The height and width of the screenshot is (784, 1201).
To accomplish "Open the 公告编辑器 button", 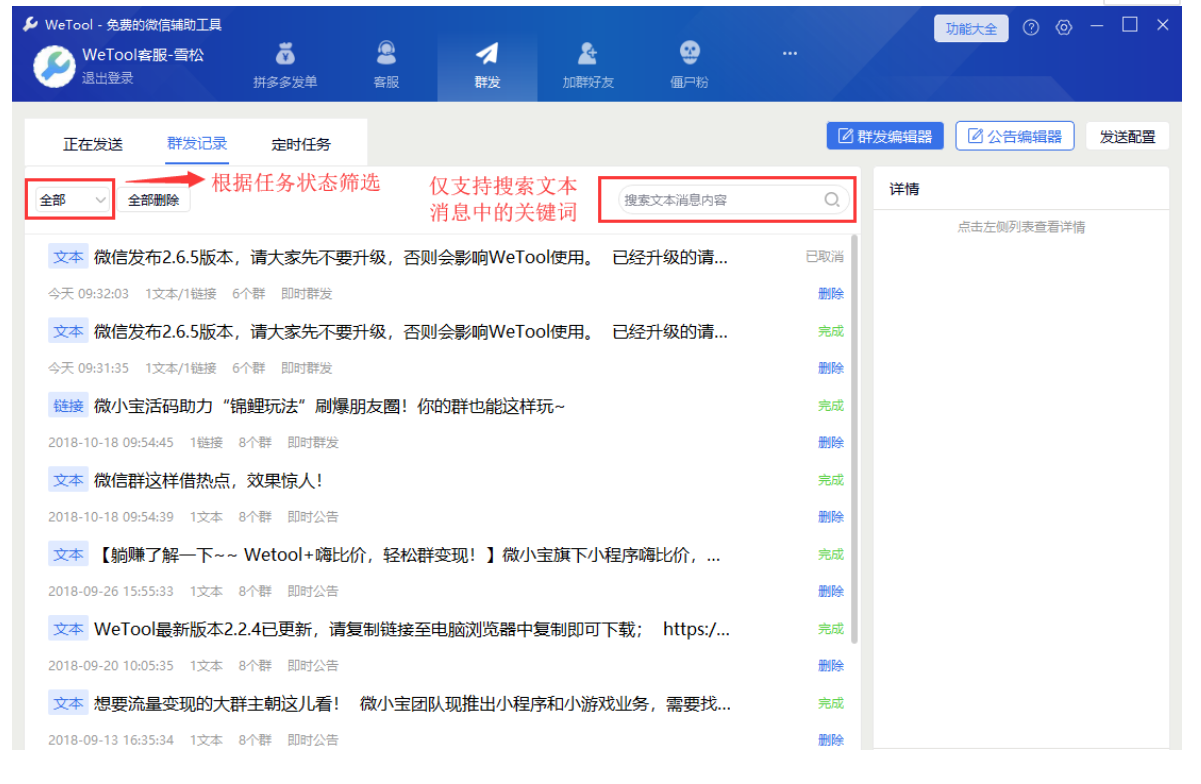I will pos(1015,136).
